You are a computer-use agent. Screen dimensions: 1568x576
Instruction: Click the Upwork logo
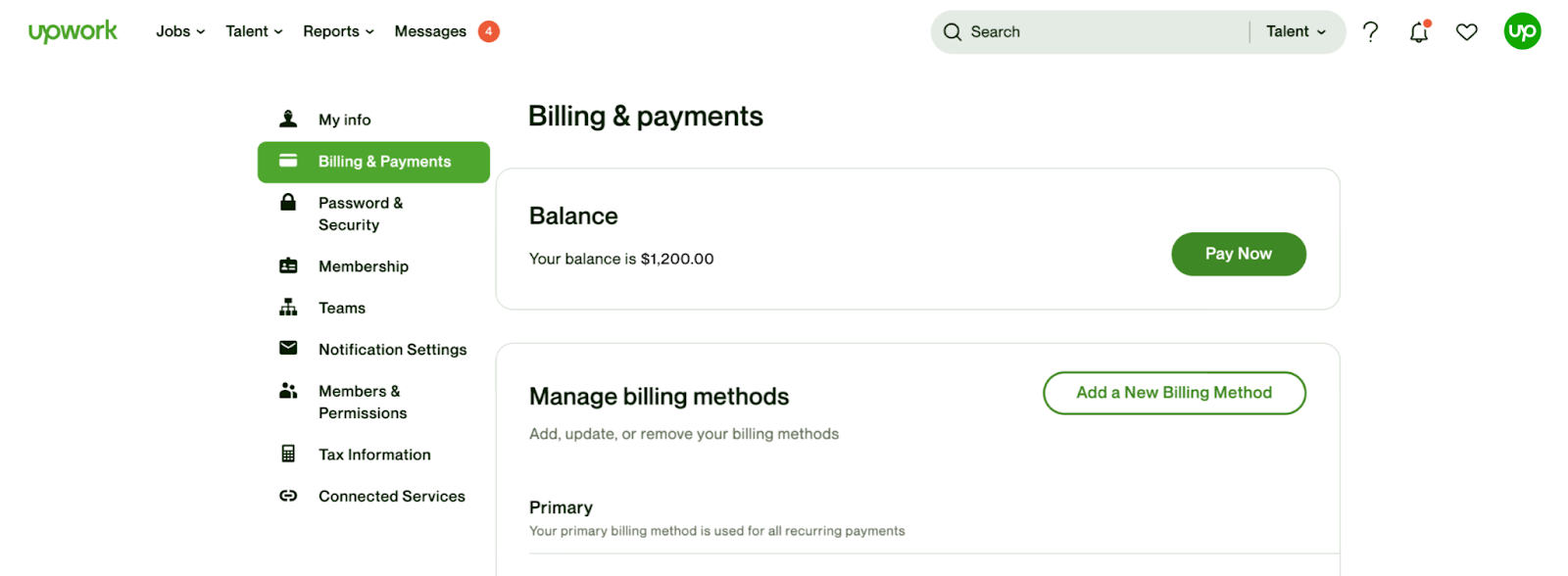tap(73, 31)
